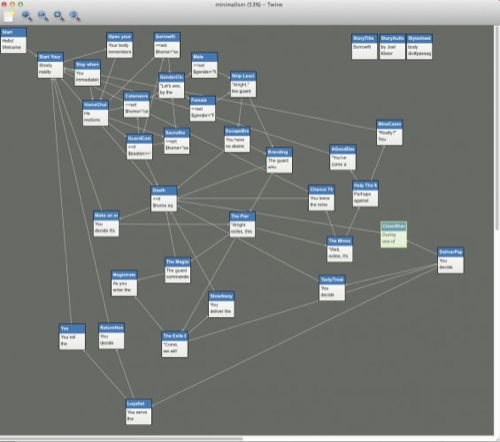
Task: Select the Stylesheet passage box
Action: point(420,47)
